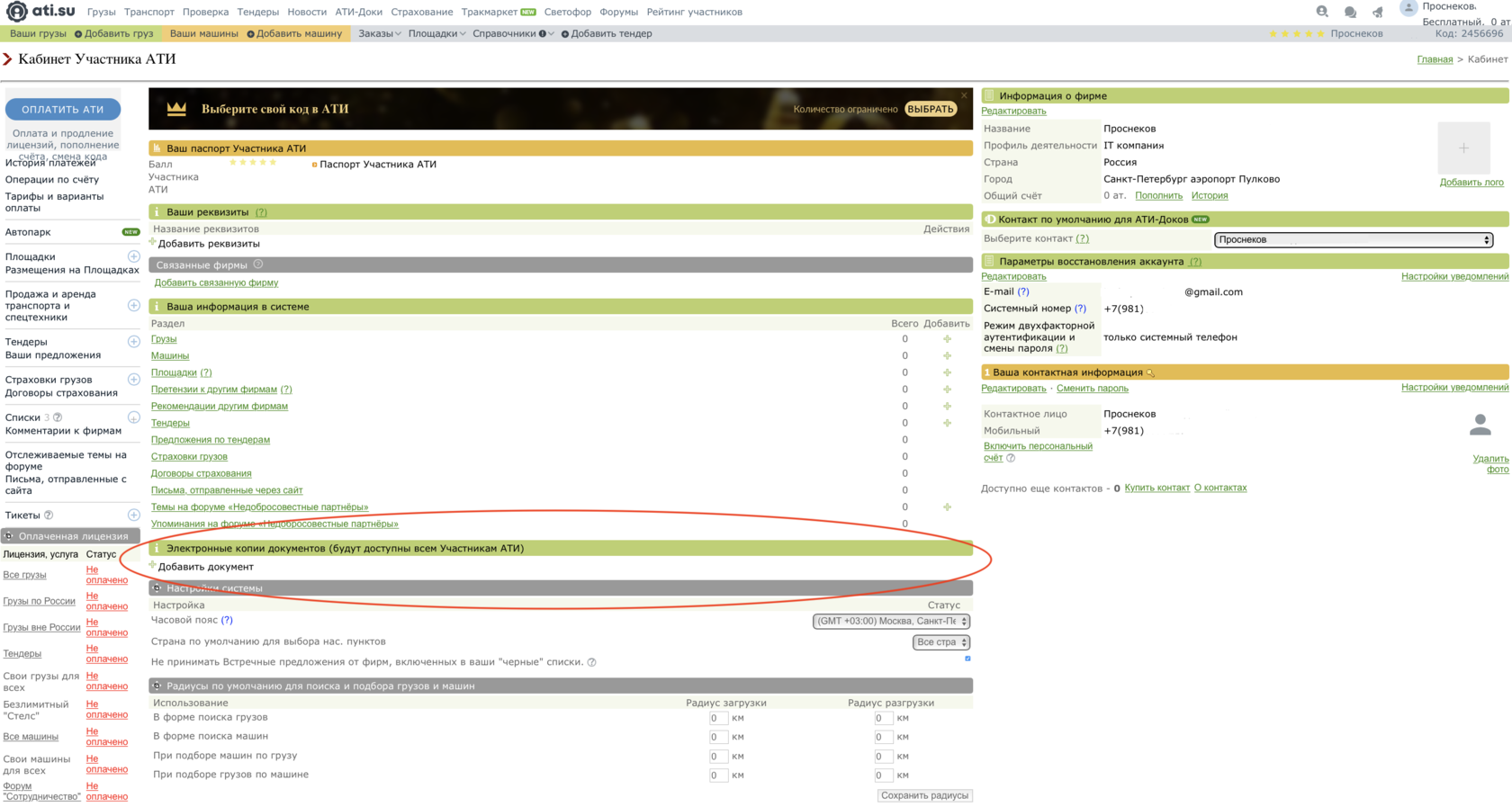
Task: Click Пополнить account link
Action: [1158, 195]
